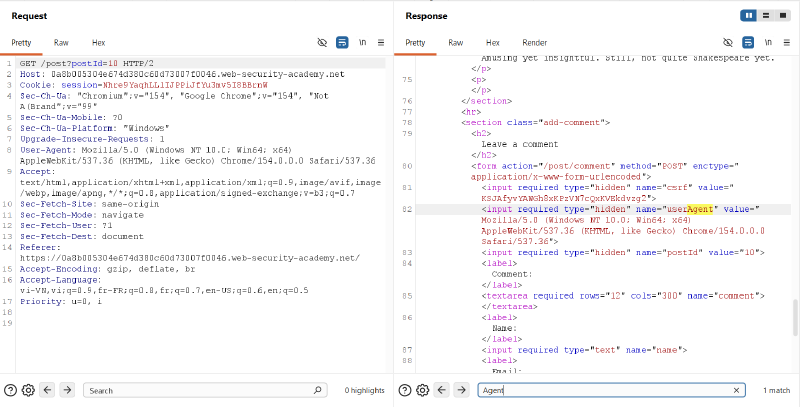The image size is (800, 407).
Task: Click the '1 match' counter
Action: coord(777,390)
